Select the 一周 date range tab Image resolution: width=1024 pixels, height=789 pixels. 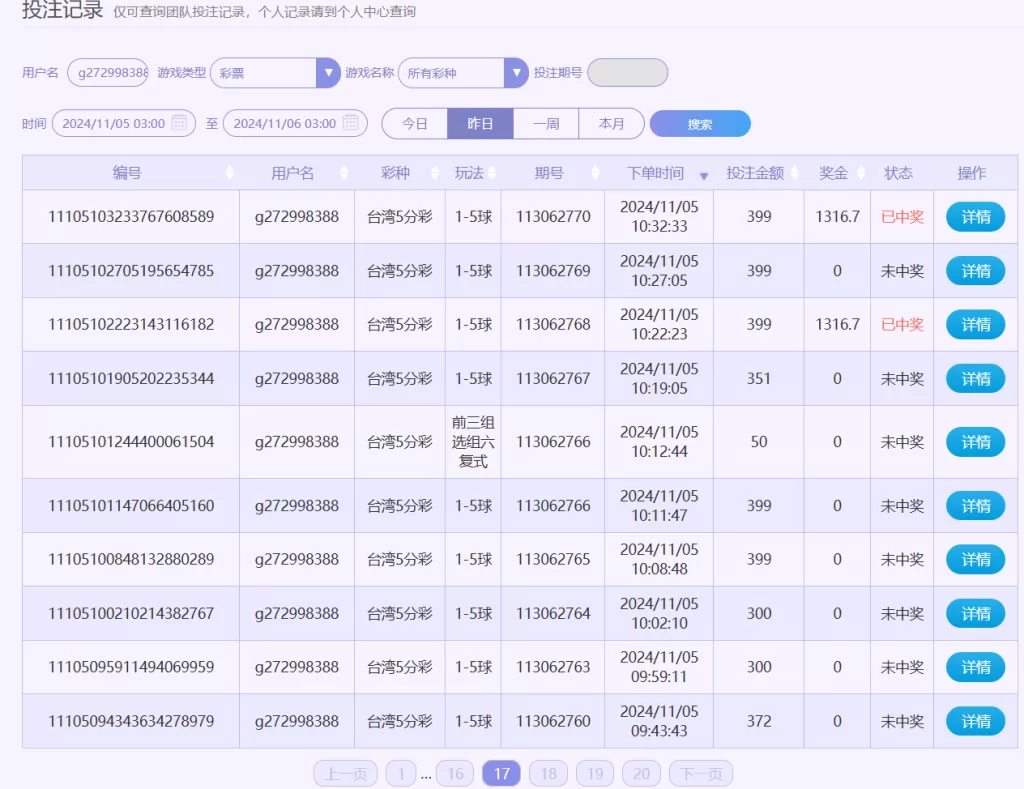546,123
